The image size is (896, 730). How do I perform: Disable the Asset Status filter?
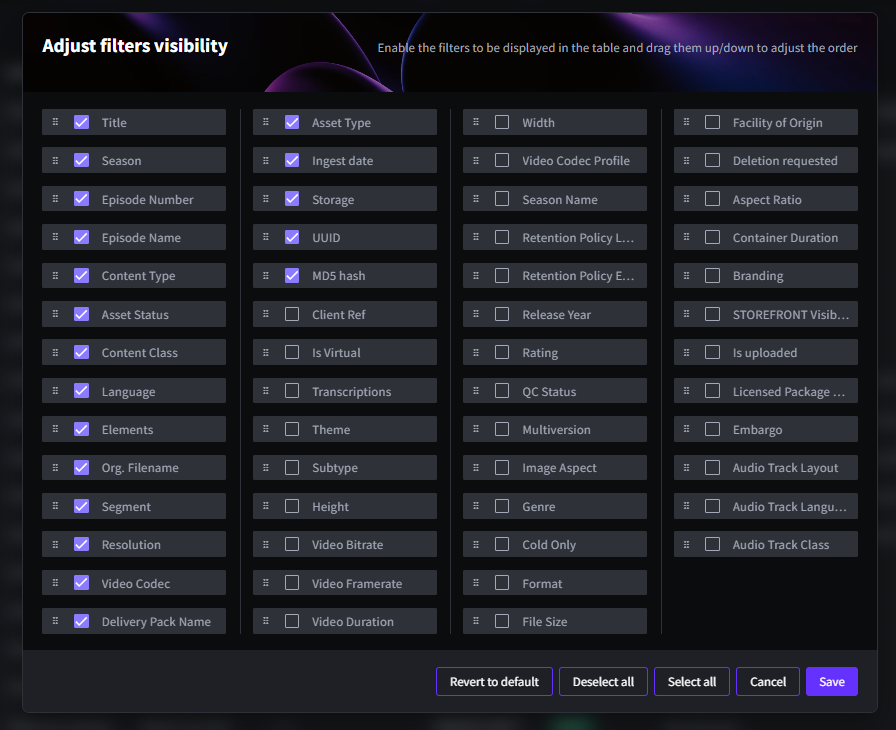(82, 314)
